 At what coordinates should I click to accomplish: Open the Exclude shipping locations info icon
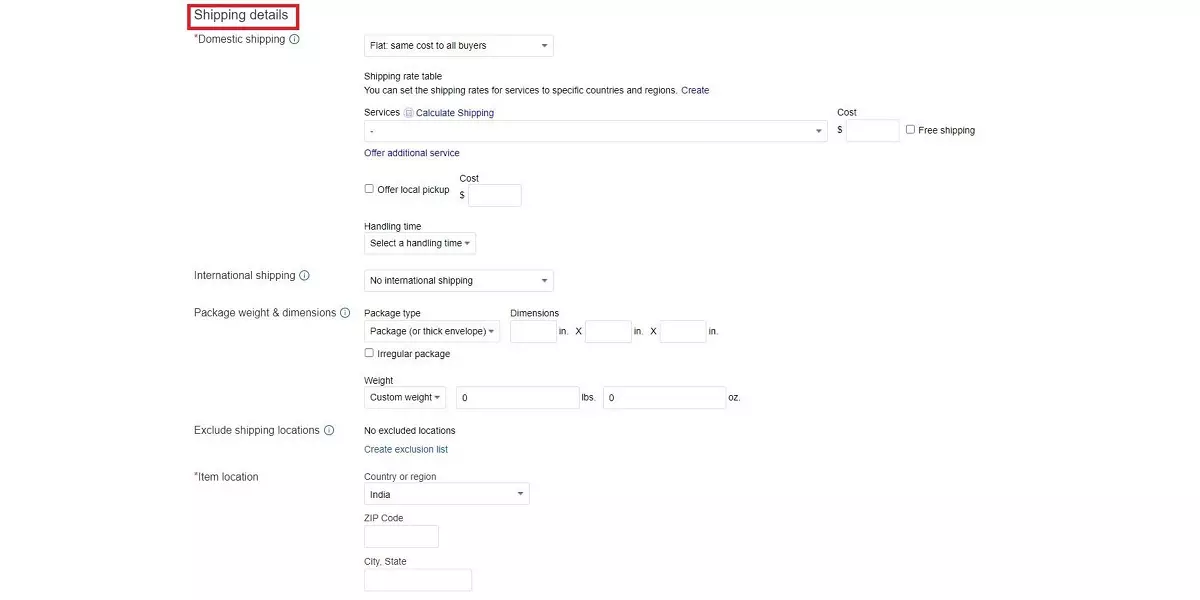[331, 430]
